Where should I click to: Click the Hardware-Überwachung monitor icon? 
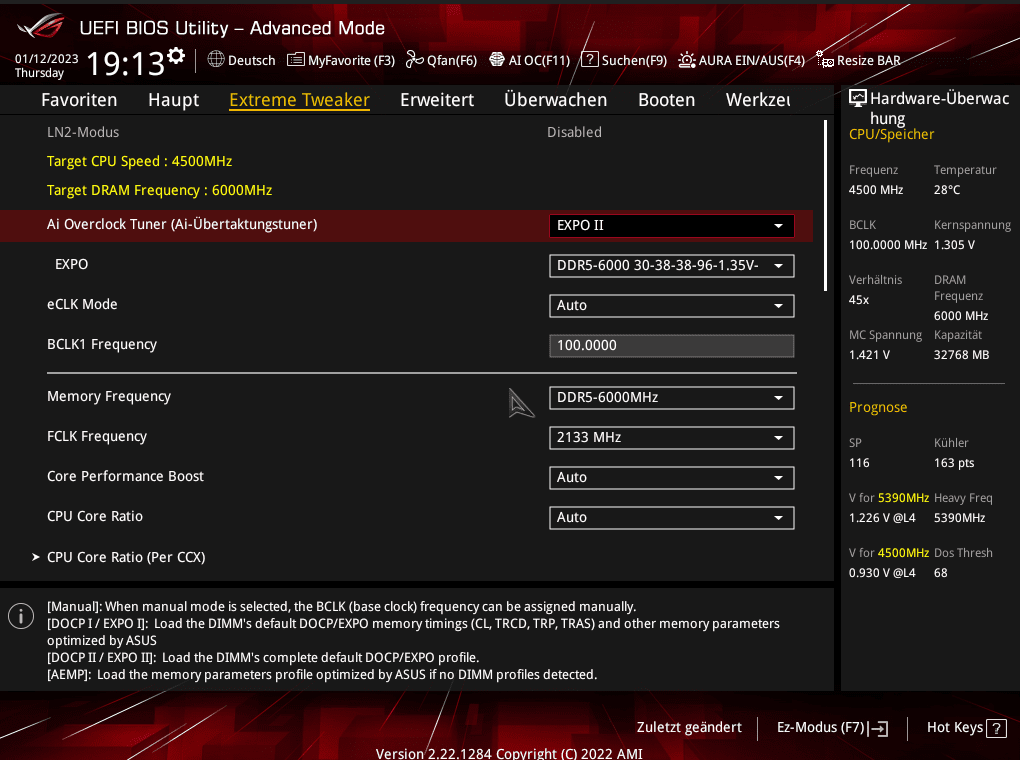[857, 98]
